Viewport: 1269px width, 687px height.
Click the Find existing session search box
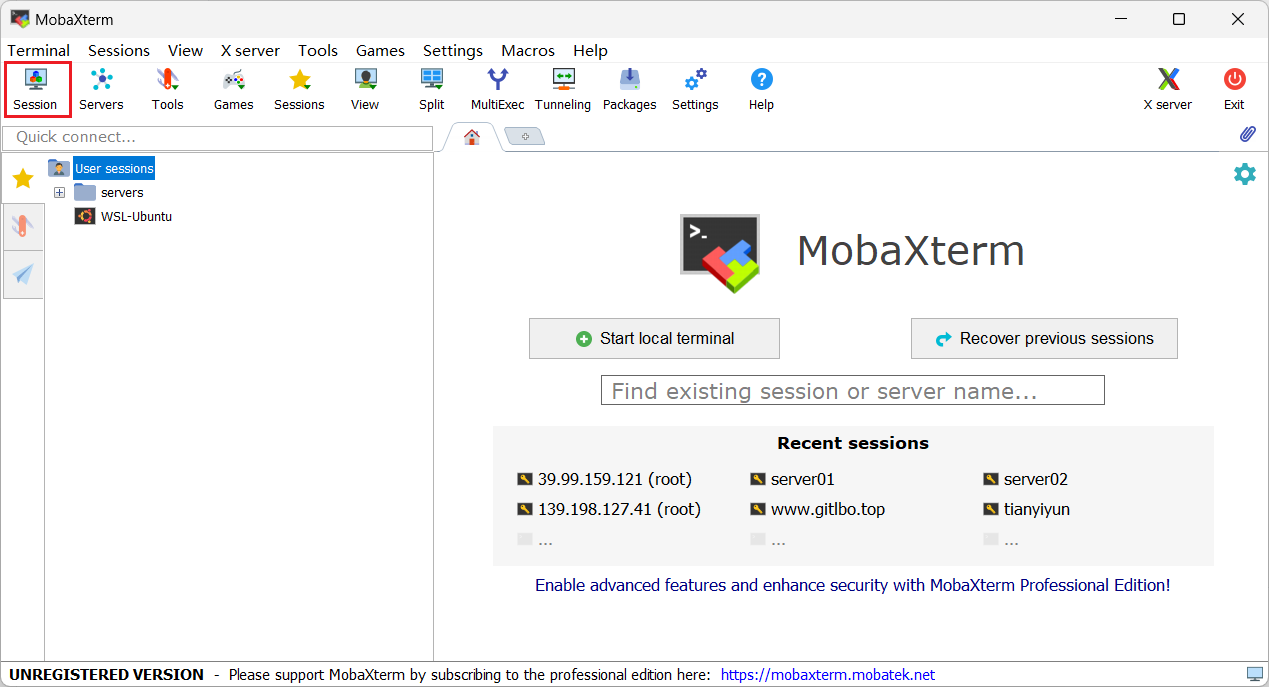[852, 390]
